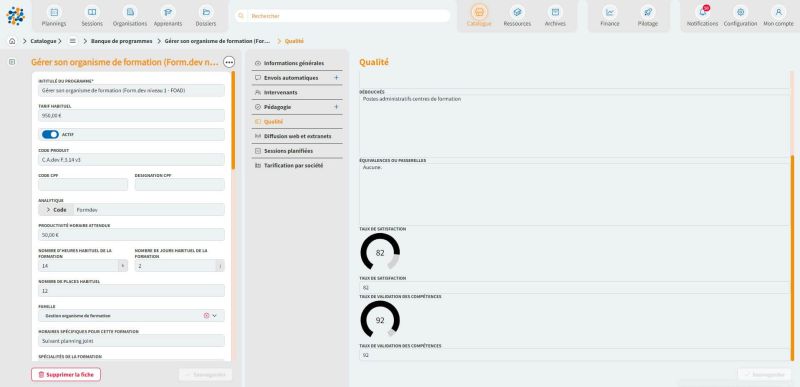Clear the Famille selection with the red icon
Viewport: 800px width, 387px height.
click(x=206, y=316)
